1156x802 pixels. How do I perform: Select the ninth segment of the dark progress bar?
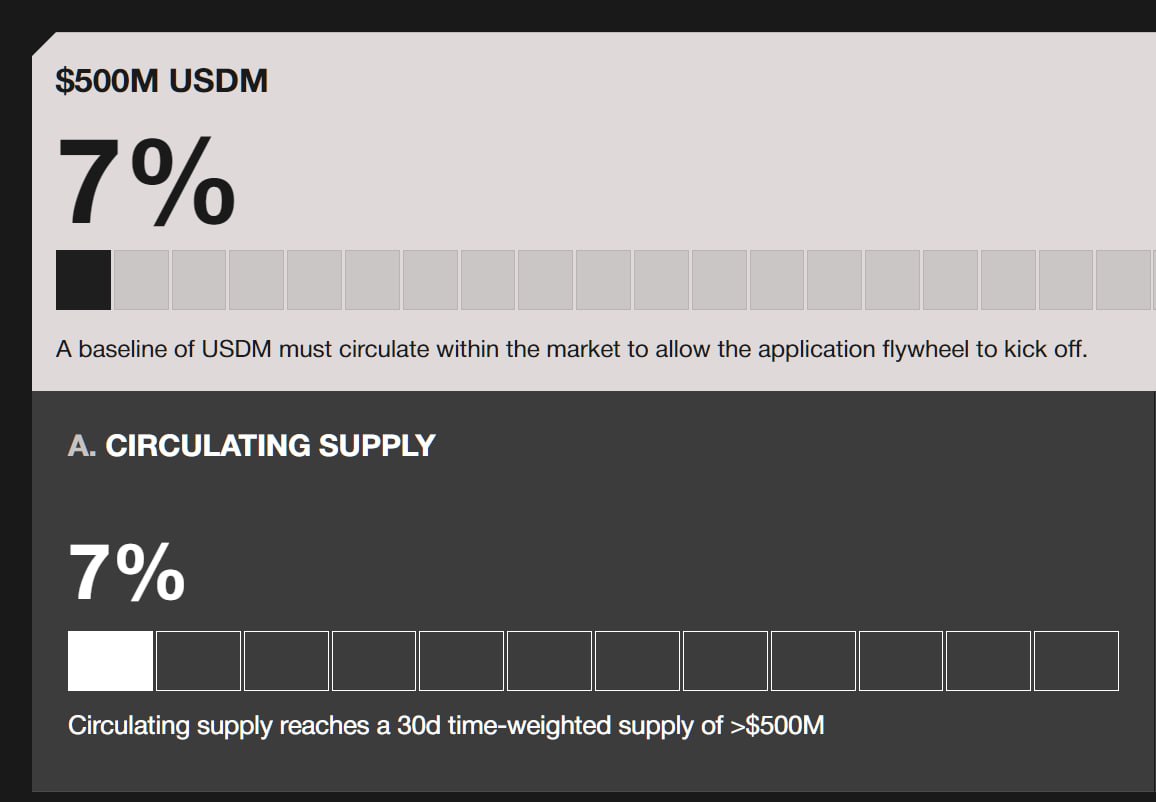click(813, 661)
